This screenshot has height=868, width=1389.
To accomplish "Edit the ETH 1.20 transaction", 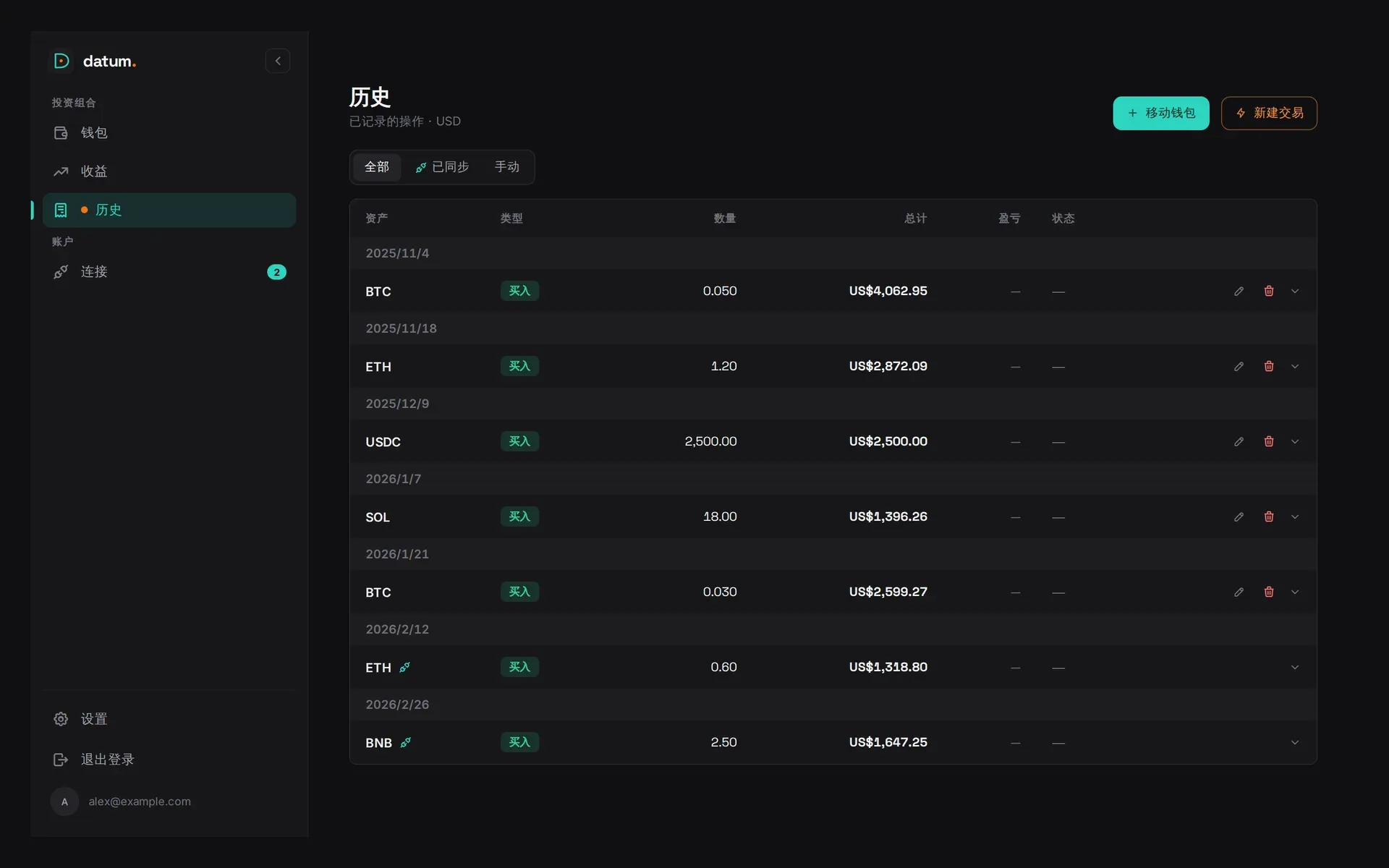I will 1239,366.
